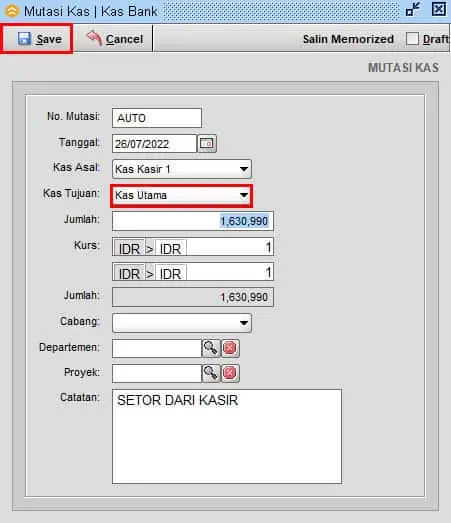Select Salin Memorized option
This screenshot has width=451, height=523.
(348, 39)
